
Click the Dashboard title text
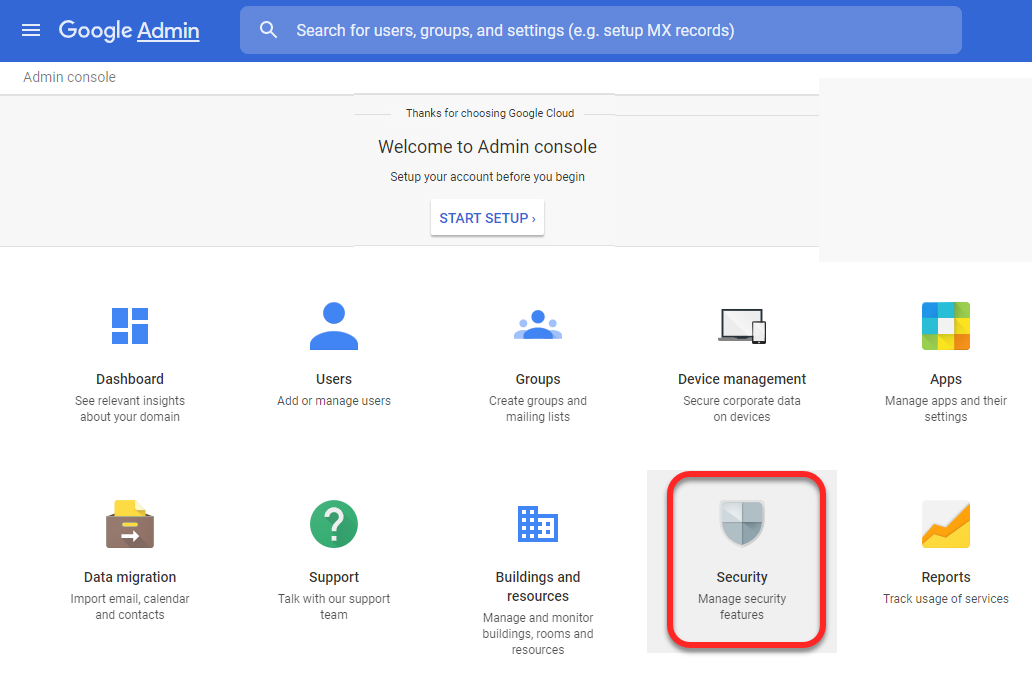coord(130,379)
